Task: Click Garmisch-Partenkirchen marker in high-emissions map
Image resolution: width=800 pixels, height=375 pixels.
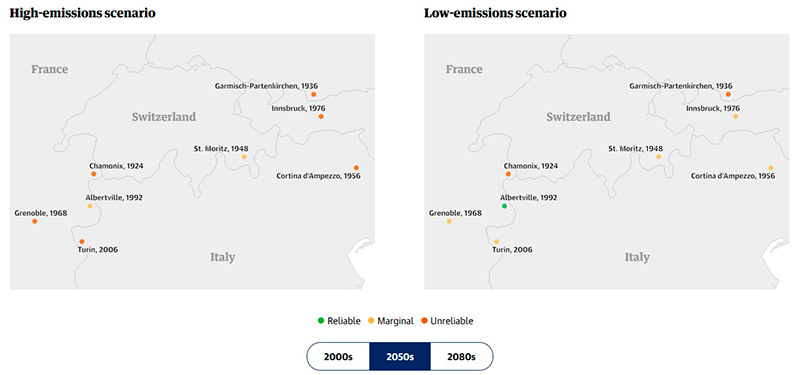Action: 313,94
